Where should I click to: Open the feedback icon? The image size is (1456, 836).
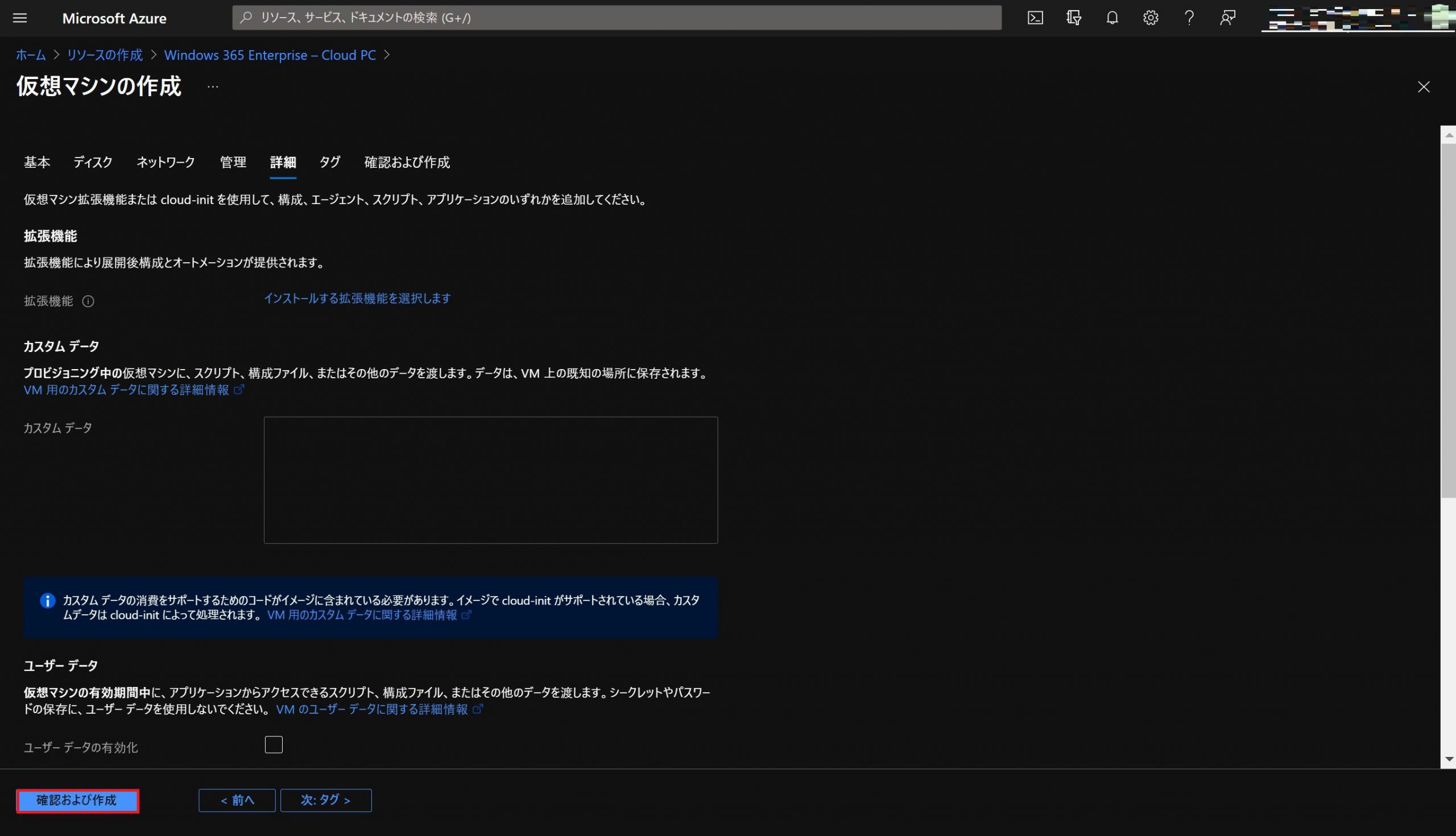[x=1227, y=18]
